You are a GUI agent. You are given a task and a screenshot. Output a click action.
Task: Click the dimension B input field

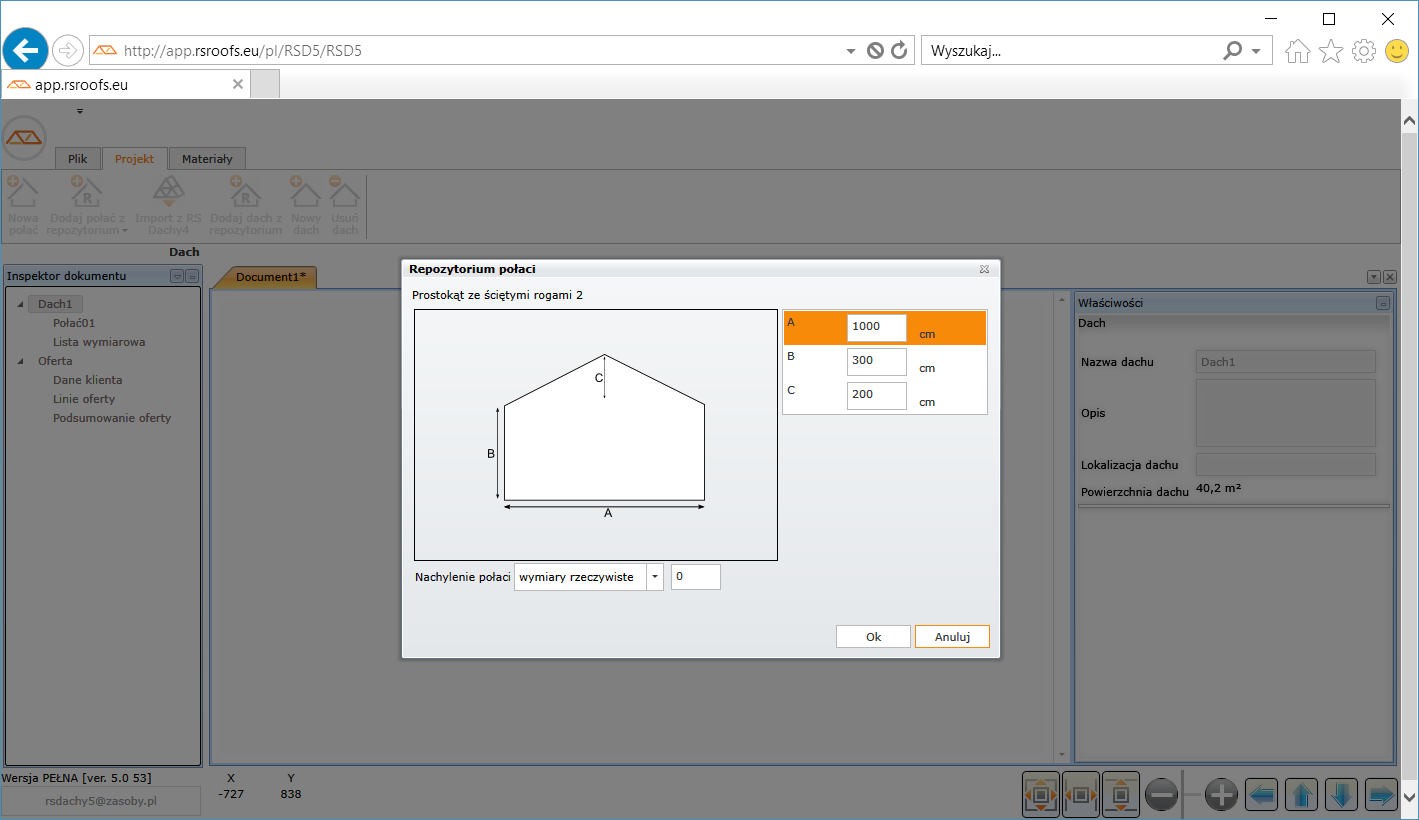(876, 361)
